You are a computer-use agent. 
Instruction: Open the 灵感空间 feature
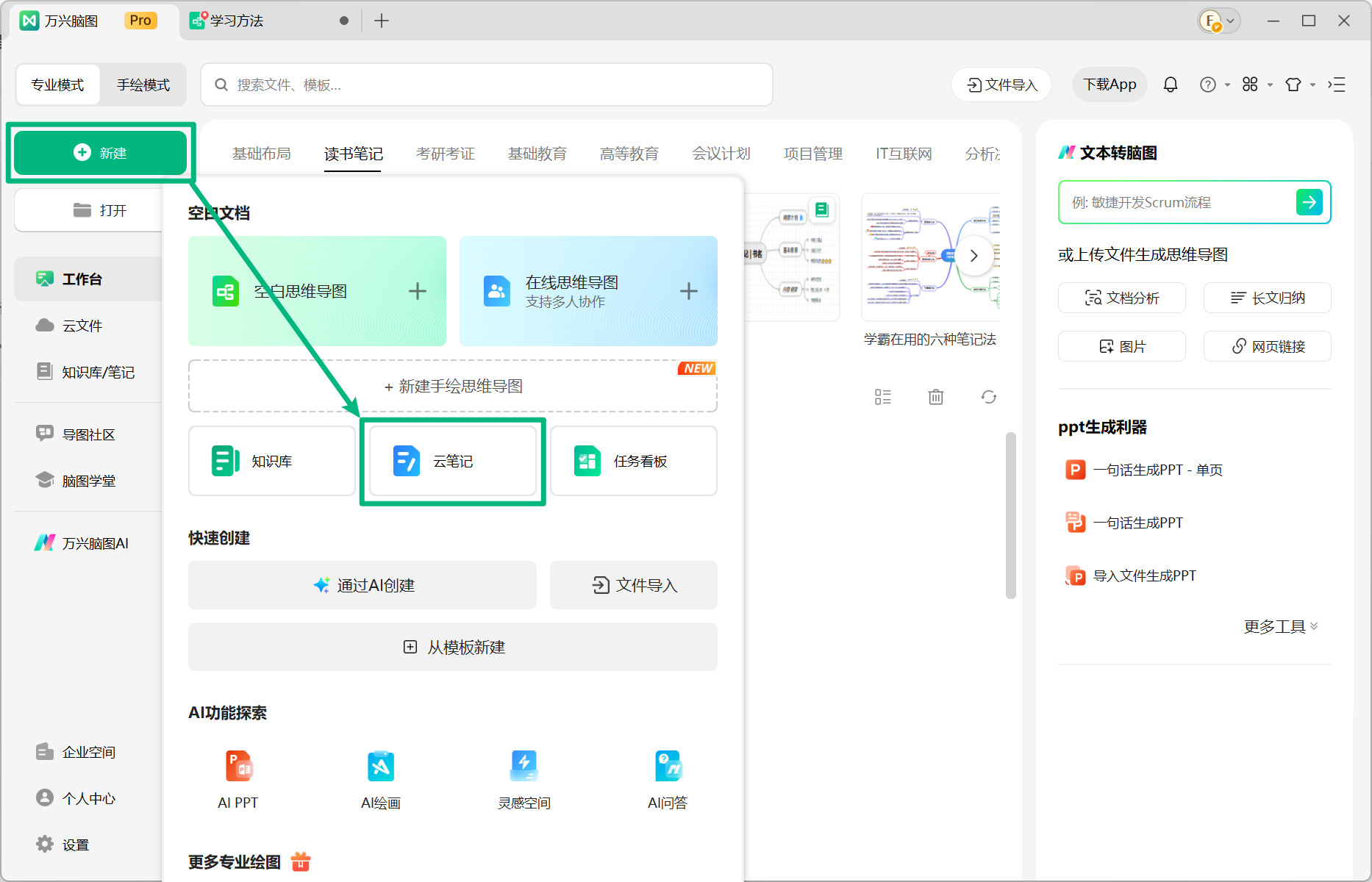(524, 780)
